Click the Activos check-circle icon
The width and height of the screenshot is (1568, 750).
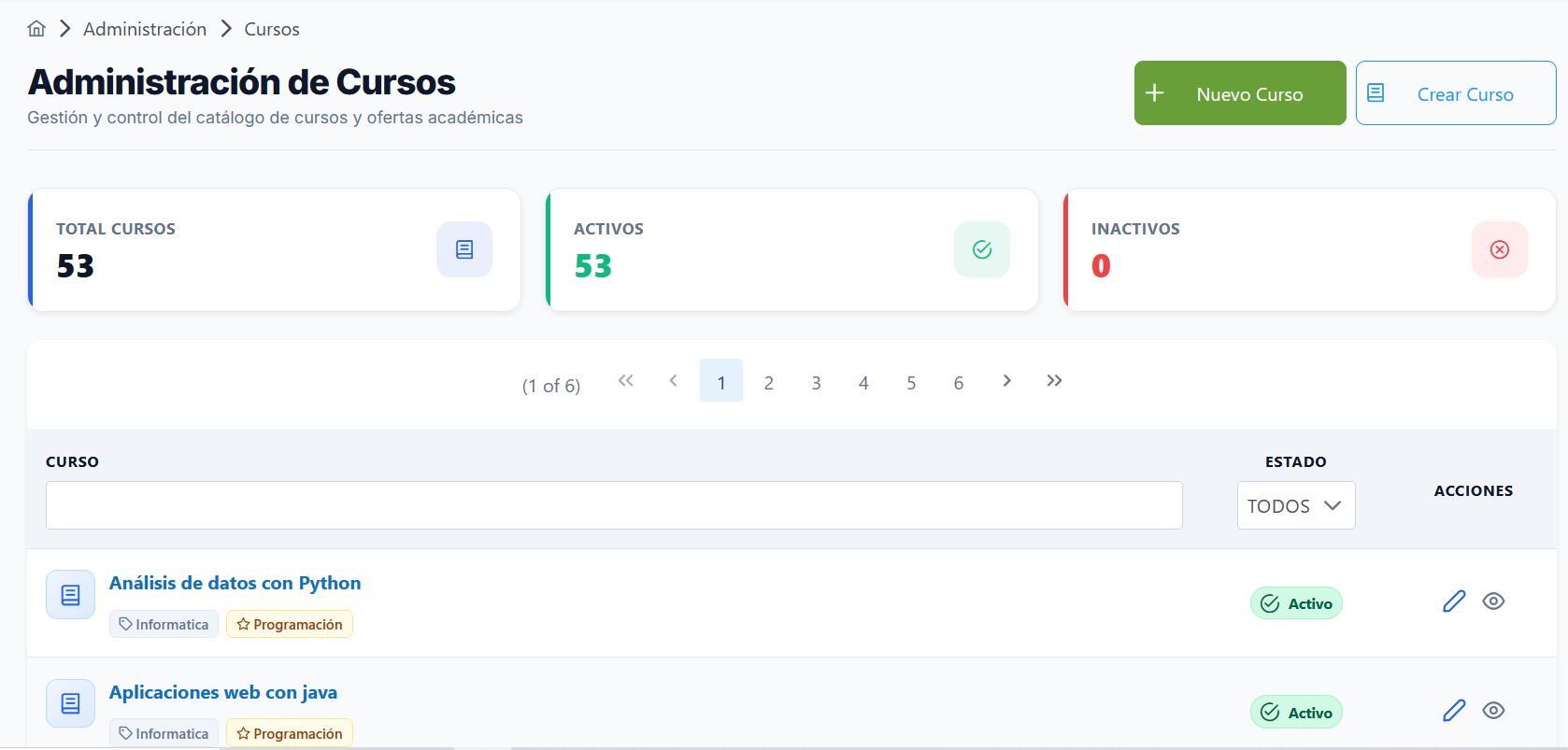point(982,249)
